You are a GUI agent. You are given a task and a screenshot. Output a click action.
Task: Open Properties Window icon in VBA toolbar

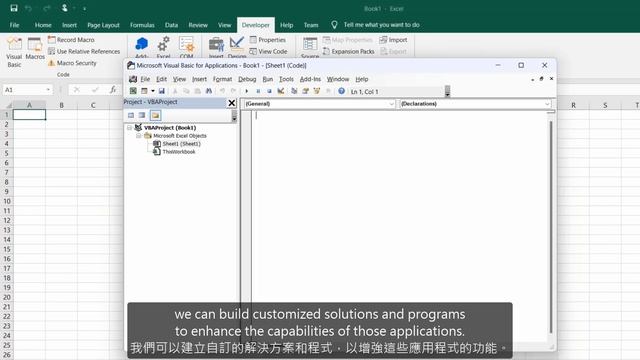click(x=305, y=91)
